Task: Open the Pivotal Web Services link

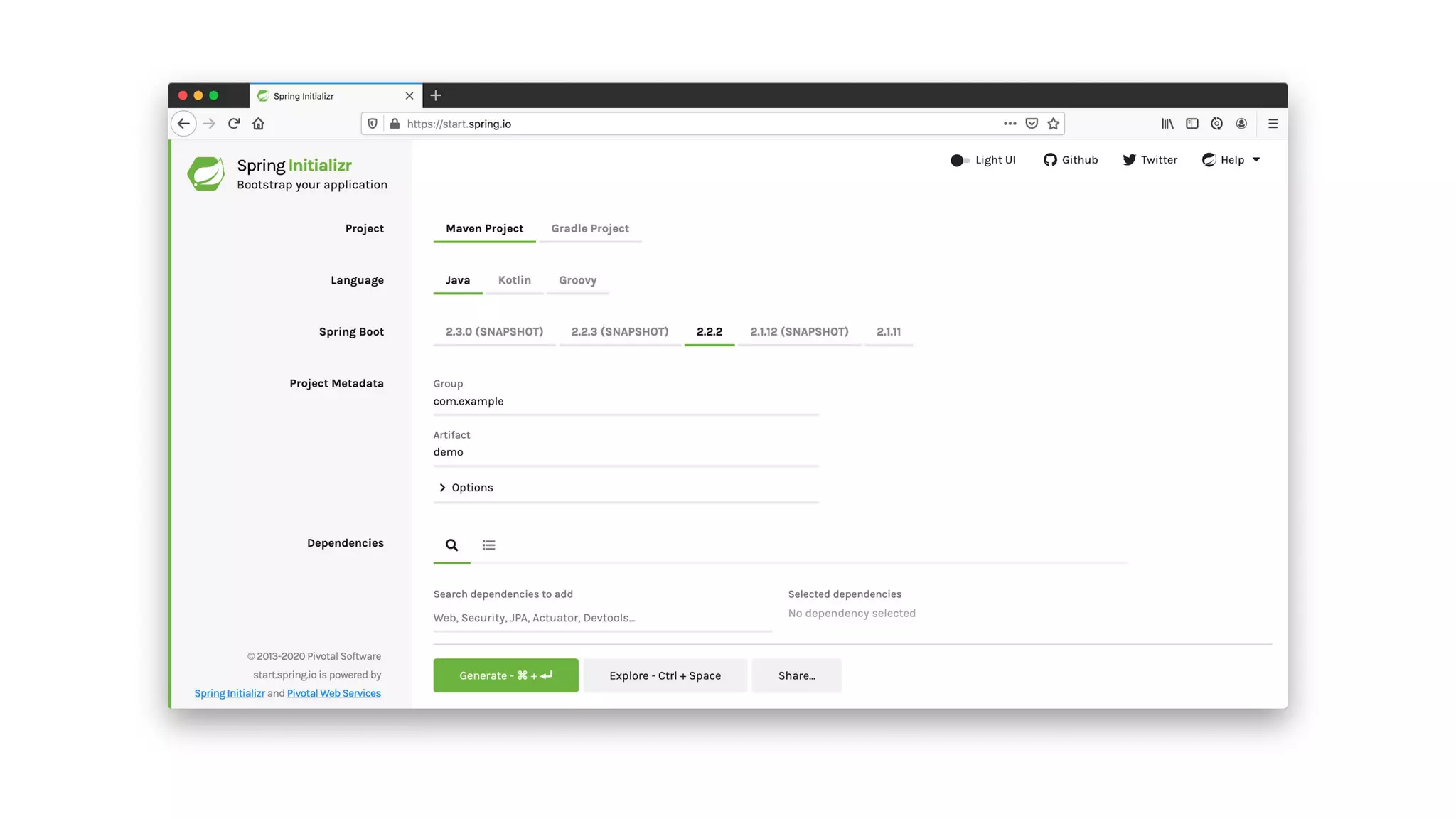Action: 333,694
